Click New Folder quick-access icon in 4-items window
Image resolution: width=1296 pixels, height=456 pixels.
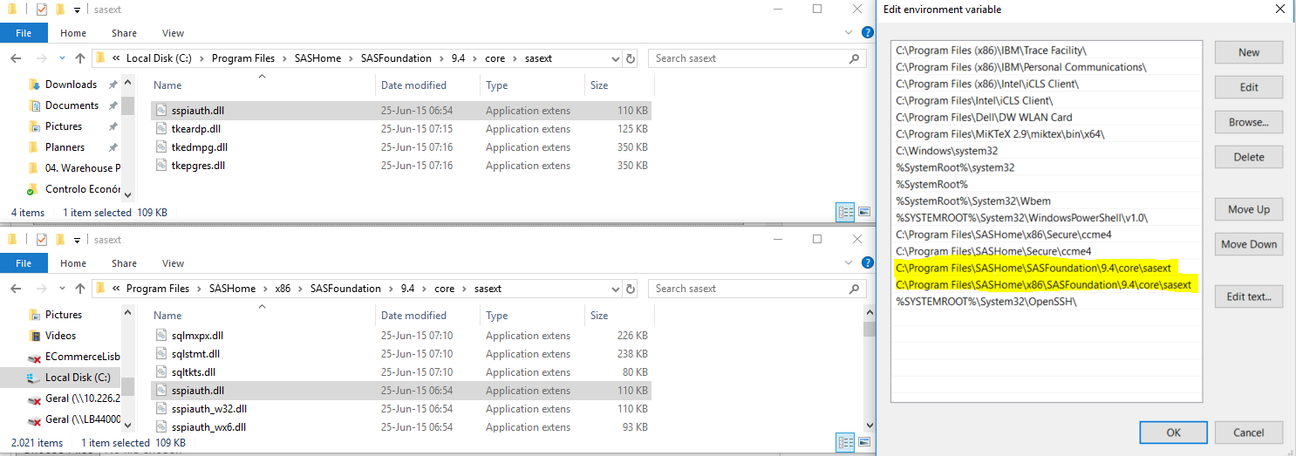tap(60, 10)
